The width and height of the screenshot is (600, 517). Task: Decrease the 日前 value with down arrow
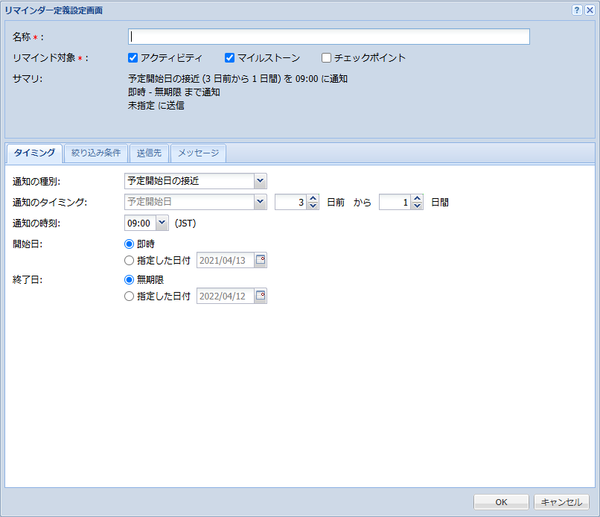(313, 205)
